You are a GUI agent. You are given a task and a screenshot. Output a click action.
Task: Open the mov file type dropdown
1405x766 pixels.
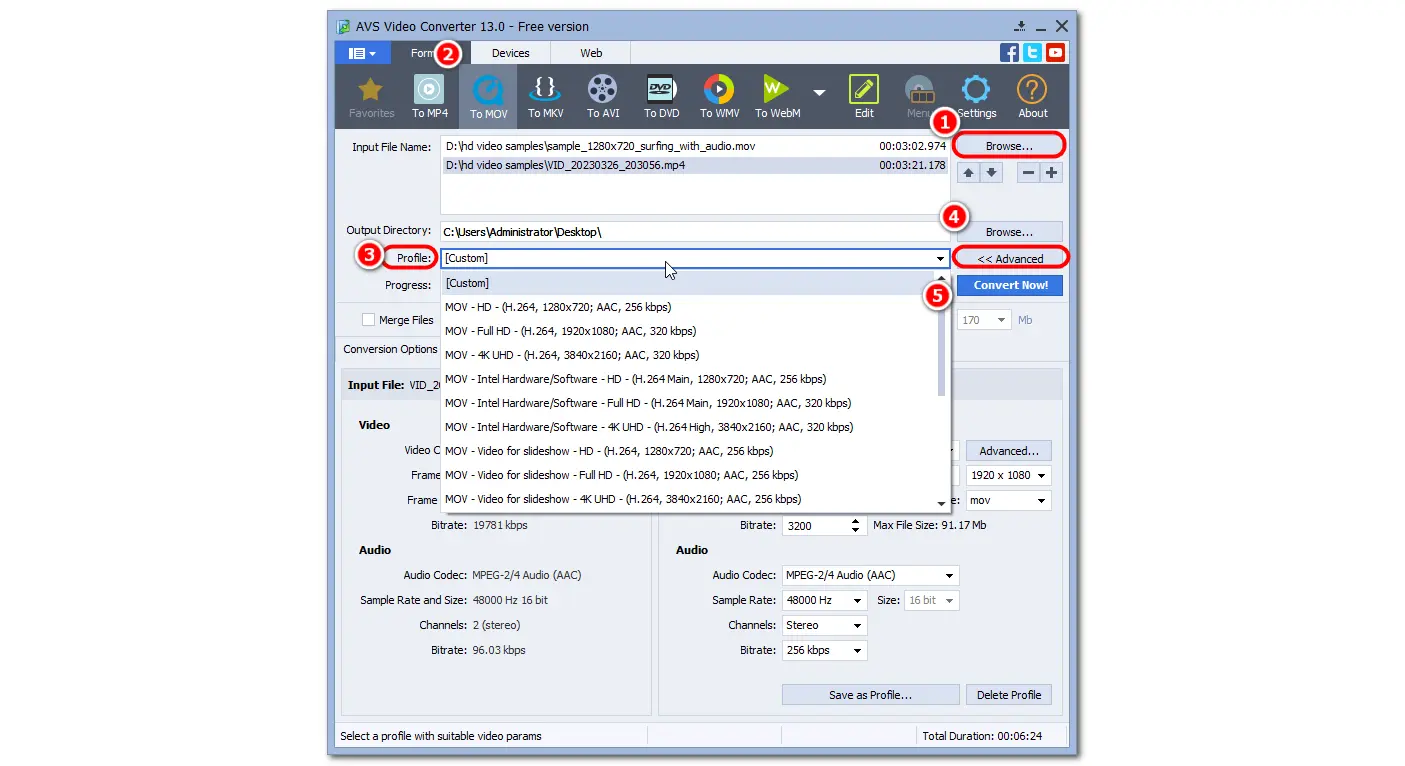1008,500
